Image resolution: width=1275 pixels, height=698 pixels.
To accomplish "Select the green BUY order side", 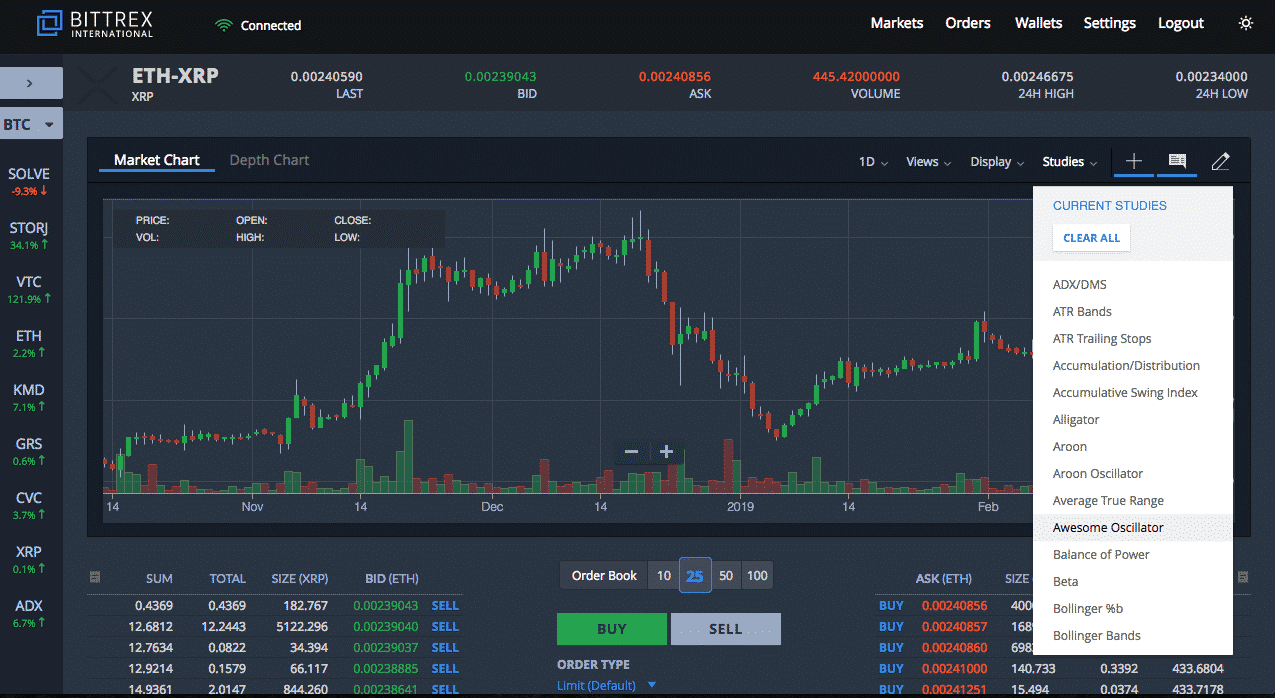I will point(612,629).
